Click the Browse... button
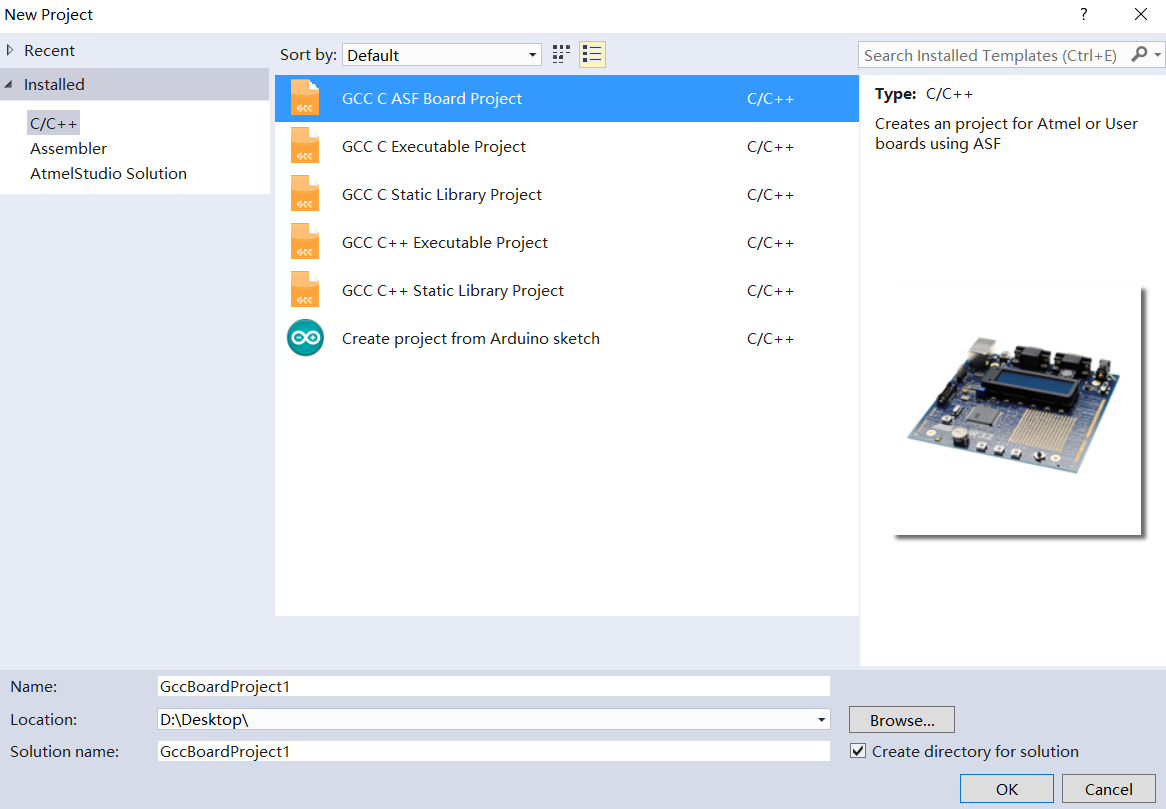This screenshot has height=809, width=1166. point(901,720)
